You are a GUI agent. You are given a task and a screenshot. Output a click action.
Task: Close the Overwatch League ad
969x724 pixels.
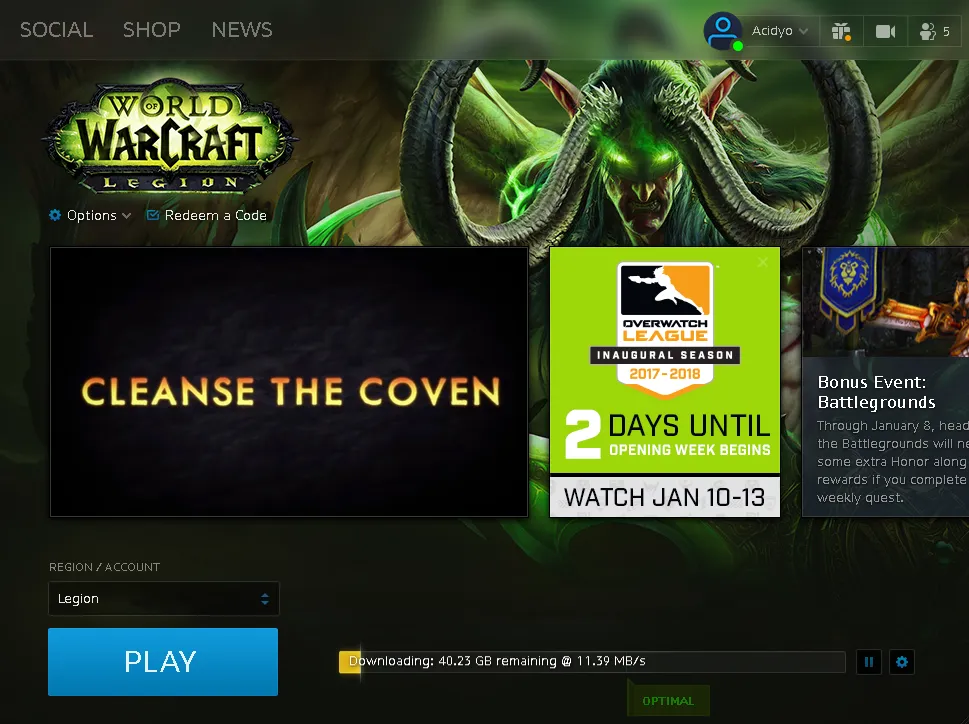click(763, 262)
